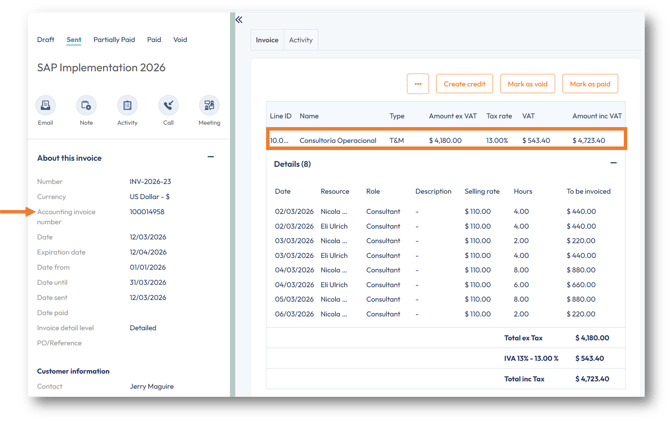Click the Customer information heading
The height and width of the screenshot is (422, 670).
pyautogui.click(x=73, y=371)
